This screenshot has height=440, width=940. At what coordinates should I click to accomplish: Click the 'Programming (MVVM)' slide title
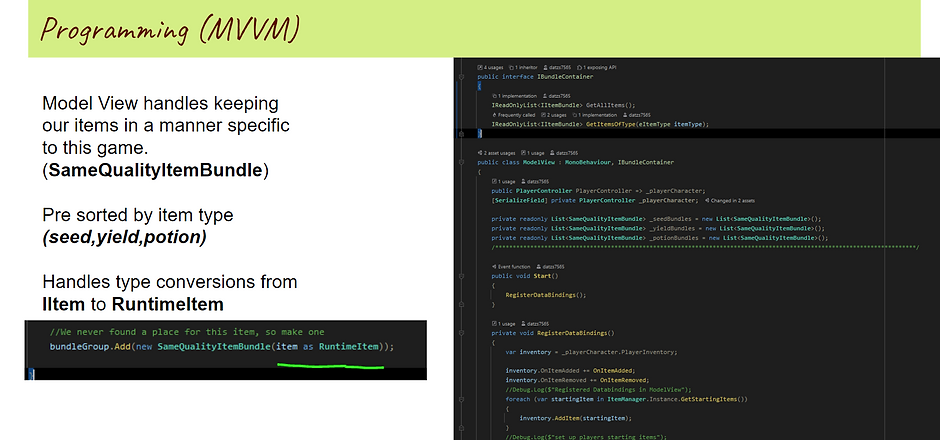[170, 29]
